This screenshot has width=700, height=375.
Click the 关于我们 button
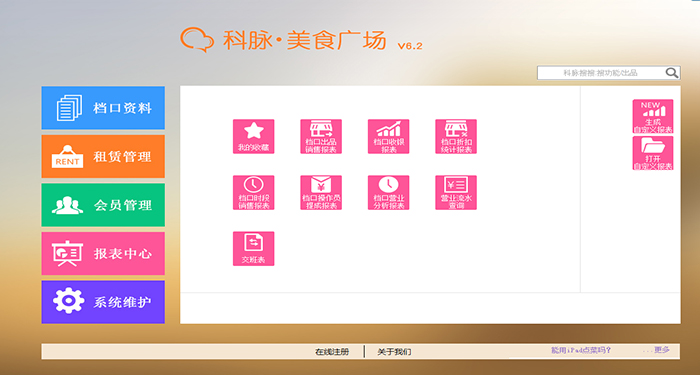coord(394,352)
